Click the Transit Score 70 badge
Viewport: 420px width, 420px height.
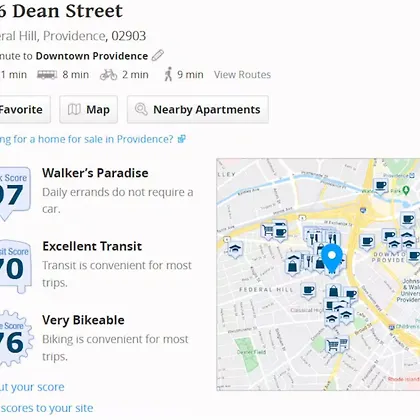15,267
